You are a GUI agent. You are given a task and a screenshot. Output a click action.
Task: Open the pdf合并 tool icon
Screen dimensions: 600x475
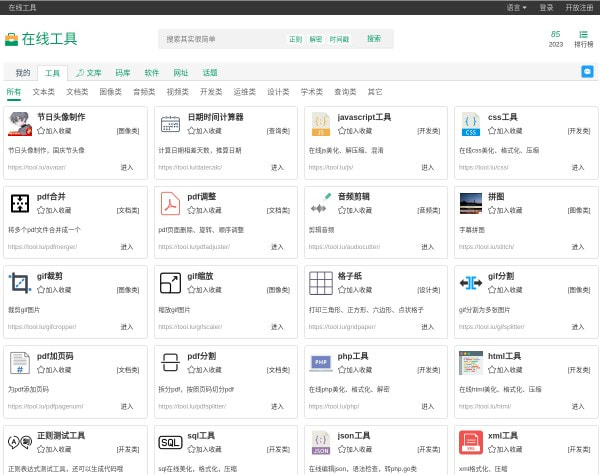point(20,203)
